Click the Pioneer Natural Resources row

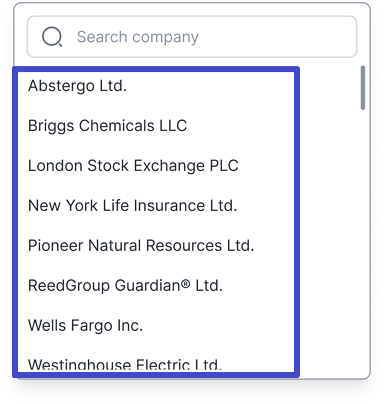[x=156, y=246]
